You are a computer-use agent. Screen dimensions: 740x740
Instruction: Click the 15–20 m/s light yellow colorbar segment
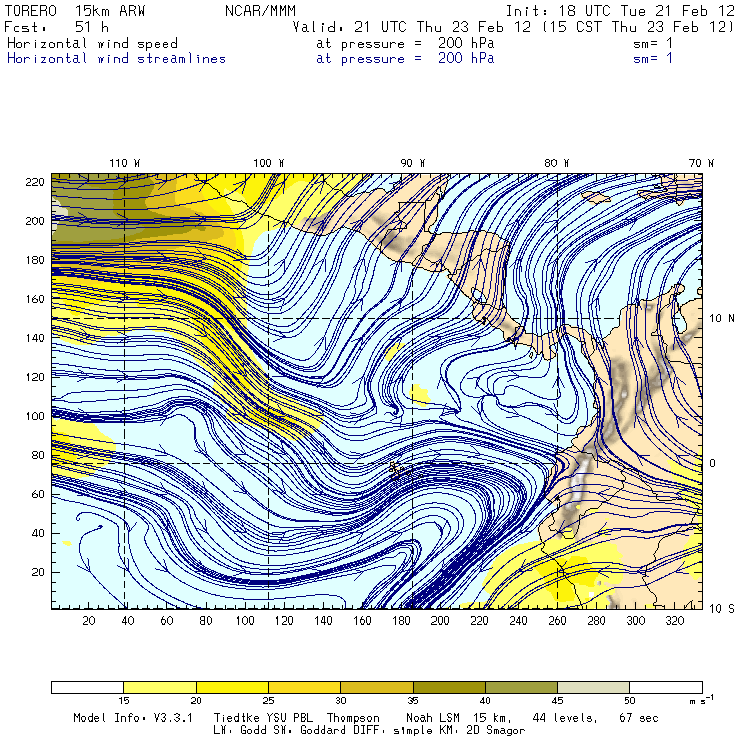(x=160, y=687)
